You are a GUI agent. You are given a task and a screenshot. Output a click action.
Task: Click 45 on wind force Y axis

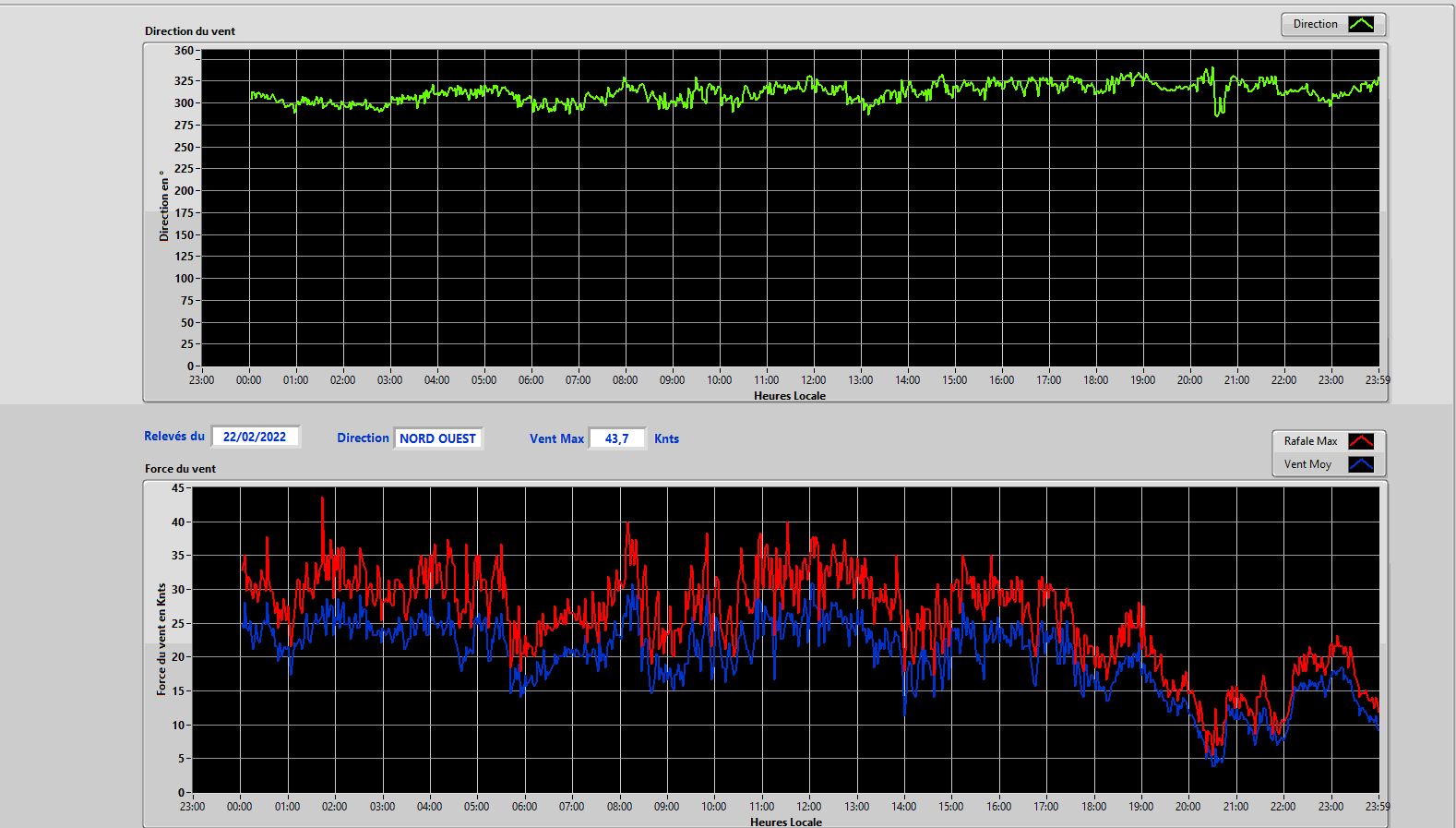tap(178, 488)
